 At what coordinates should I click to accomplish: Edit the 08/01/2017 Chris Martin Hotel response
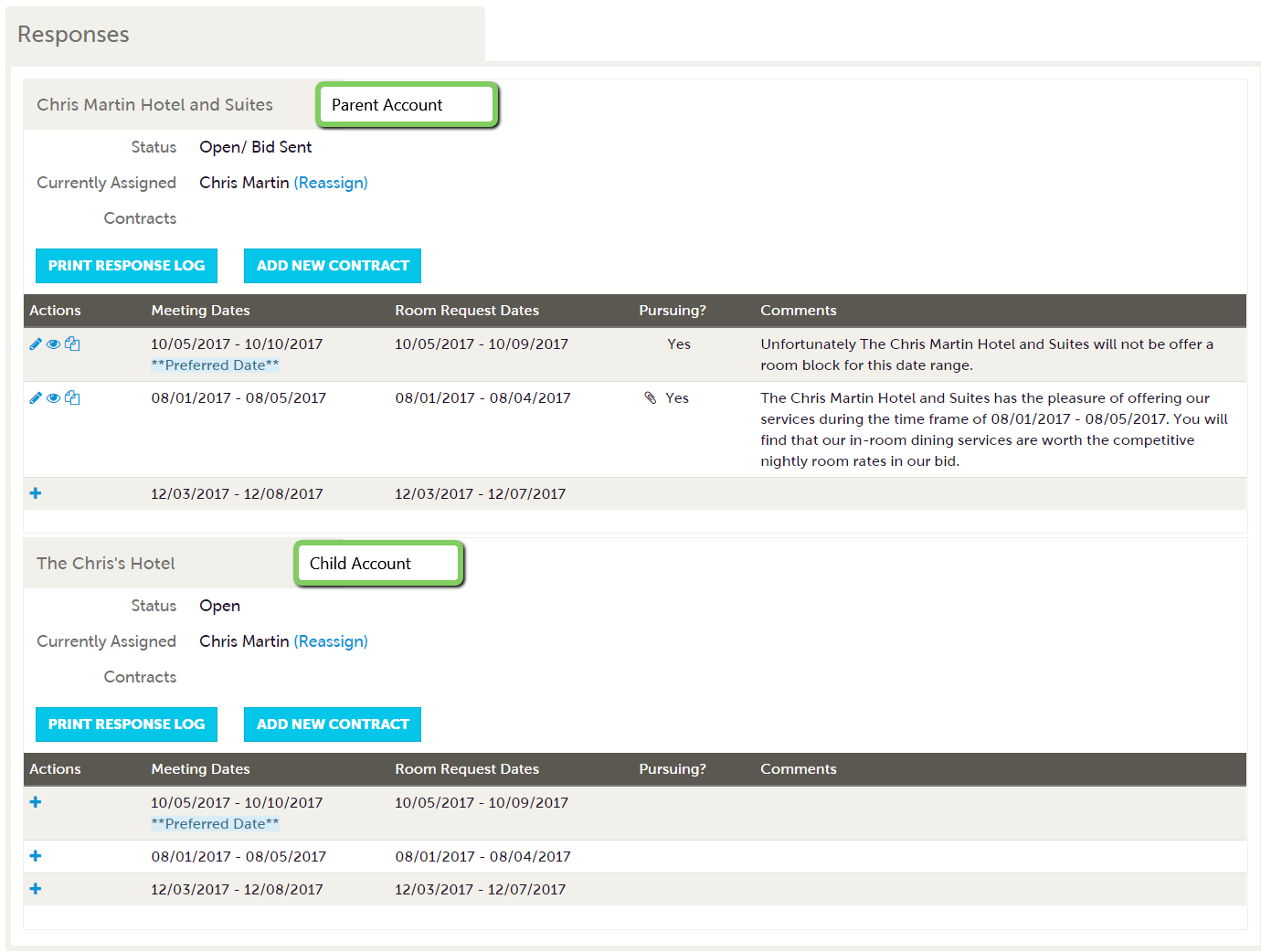[36, 398]
